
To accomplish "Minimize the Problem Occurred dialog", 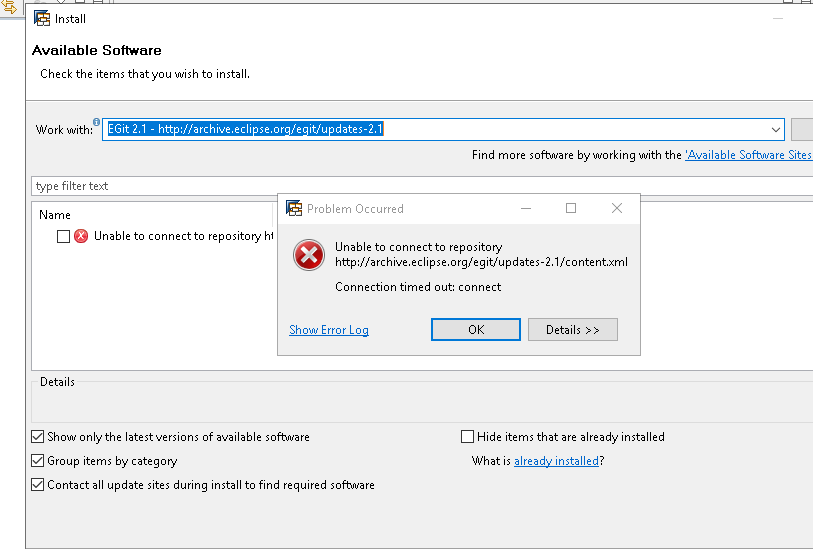I will point(526,208).
